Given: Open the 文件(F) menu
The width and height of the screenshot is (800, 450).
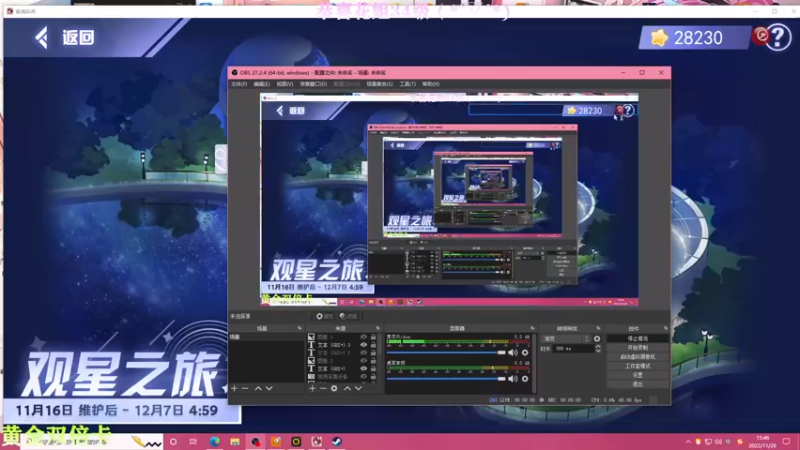Looking at the screenshot, I should pos(239,84).
